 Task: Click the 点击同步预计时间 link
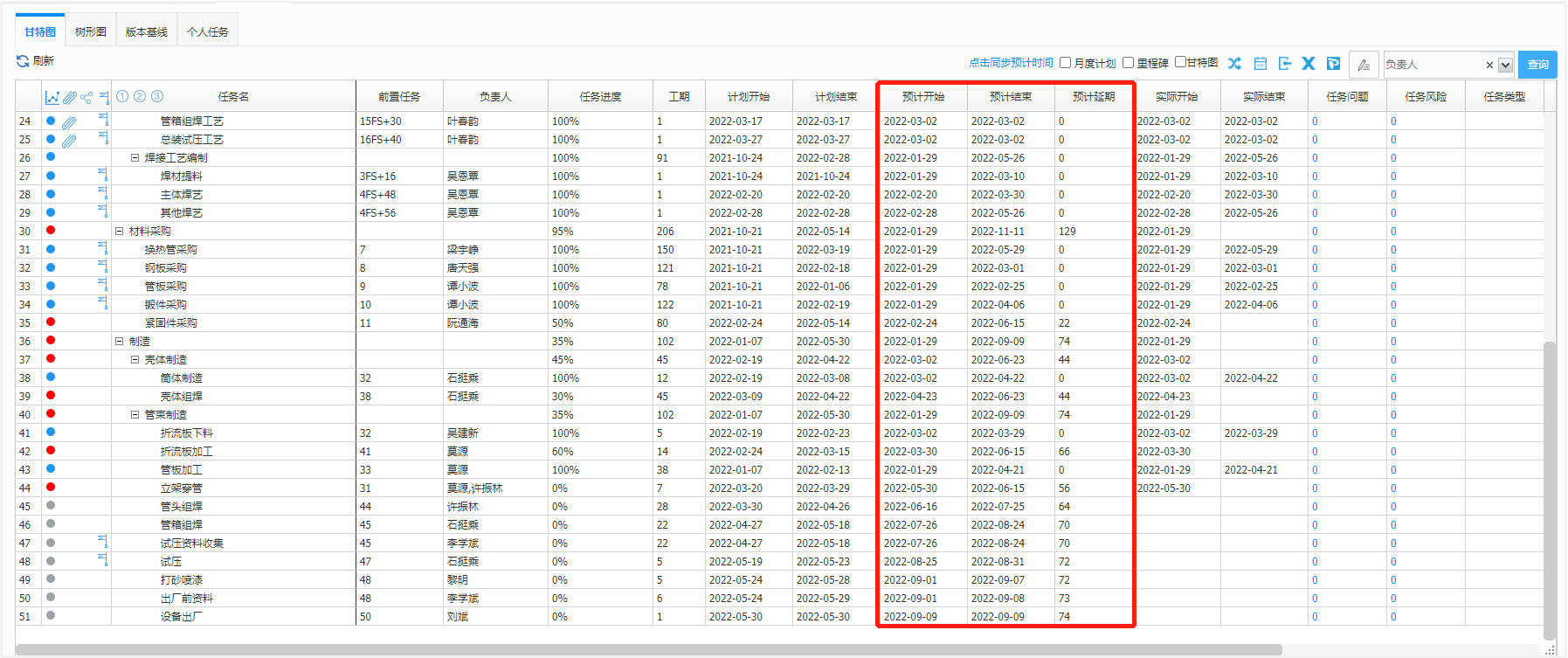[1011, 63]
